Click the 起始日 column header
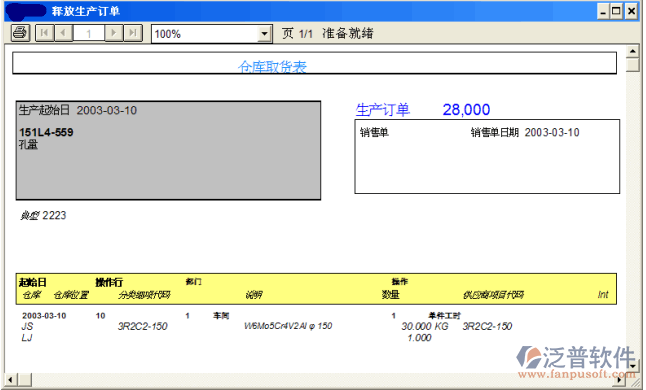 (33, 283)
